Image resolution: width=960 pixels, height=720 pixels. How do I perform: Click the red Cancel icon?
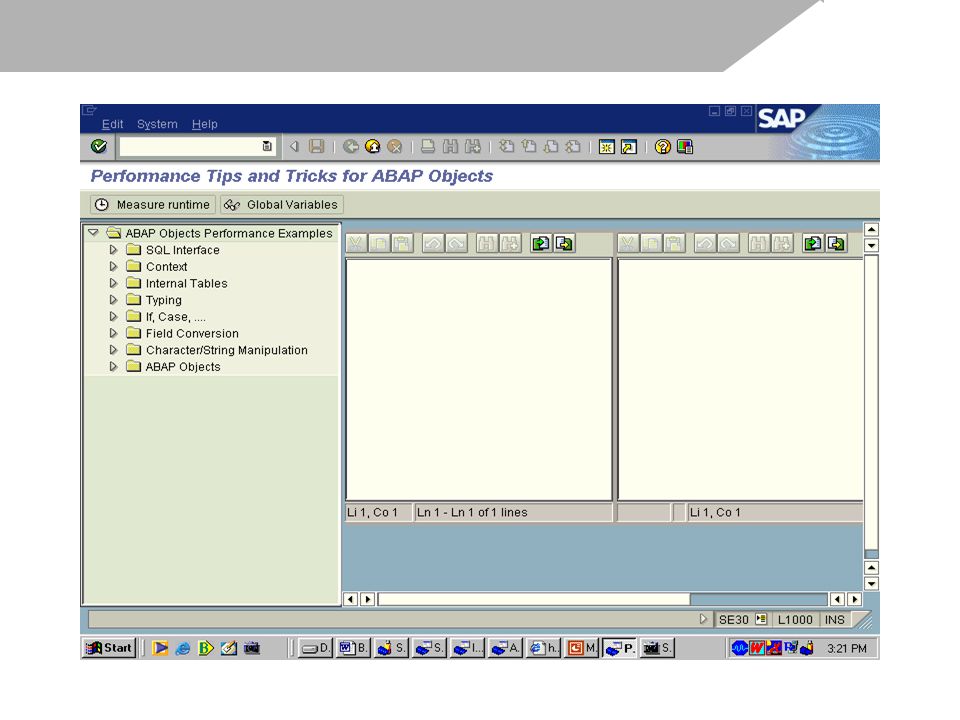click(x=395, y=146)
